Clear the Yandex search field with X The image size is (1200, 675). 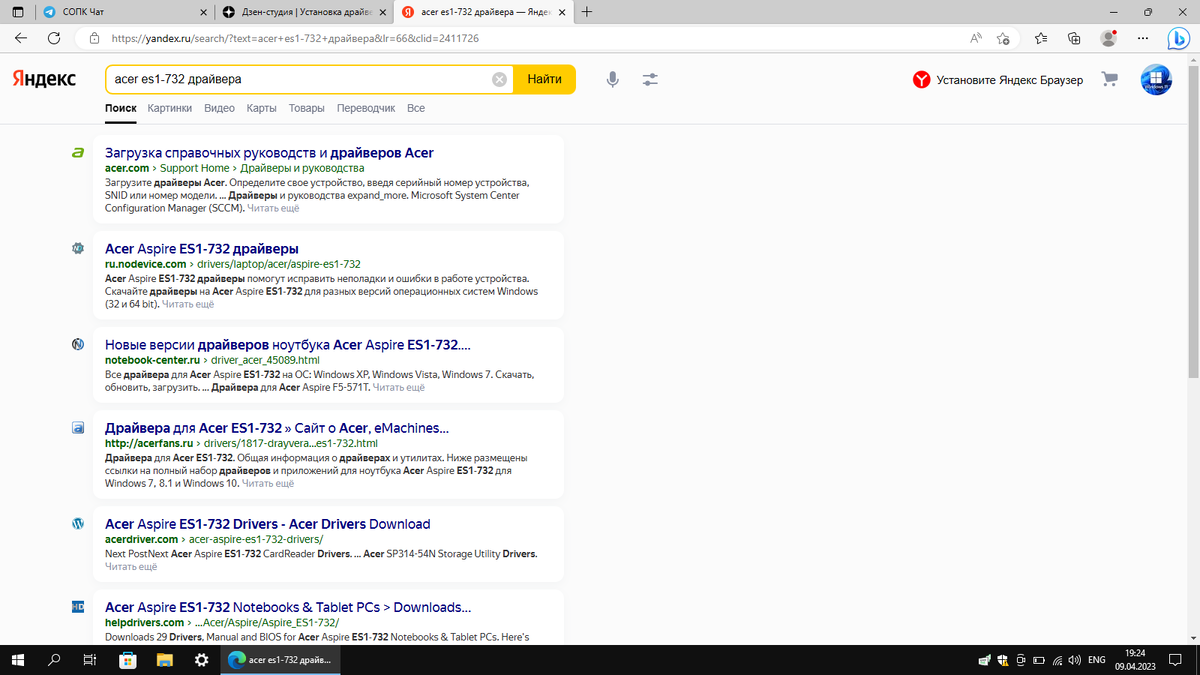[499, 79]
